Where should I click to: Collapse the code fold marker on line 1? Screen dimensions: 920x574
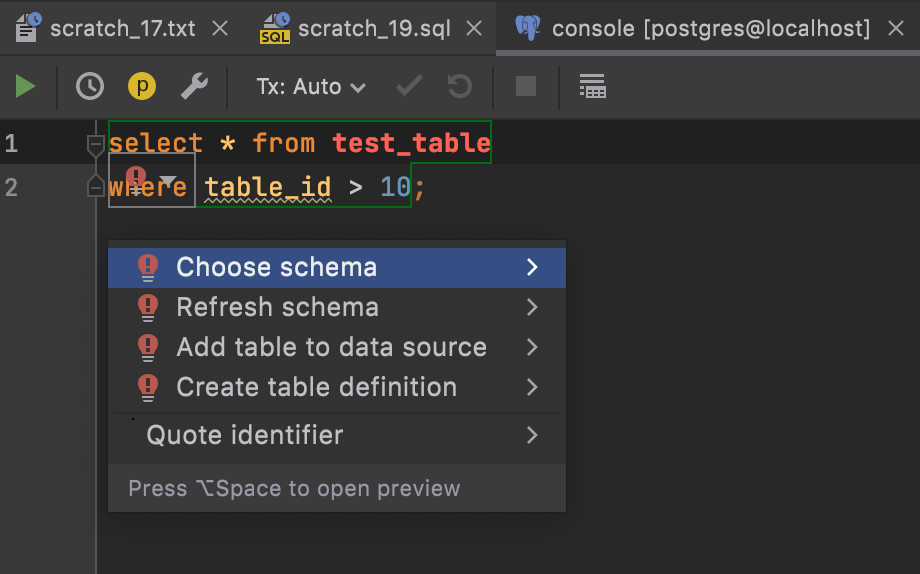click(95, 144)
